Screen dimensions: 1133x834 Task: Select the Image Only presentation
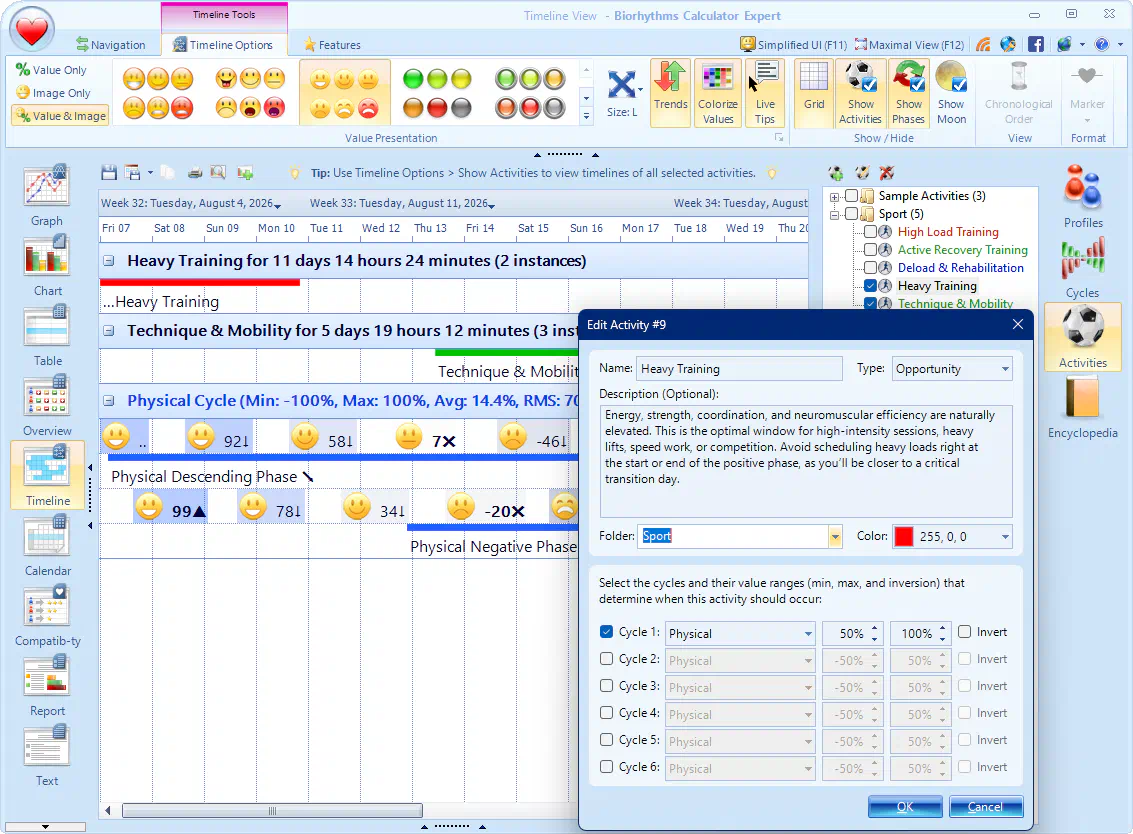click(53, 93)
